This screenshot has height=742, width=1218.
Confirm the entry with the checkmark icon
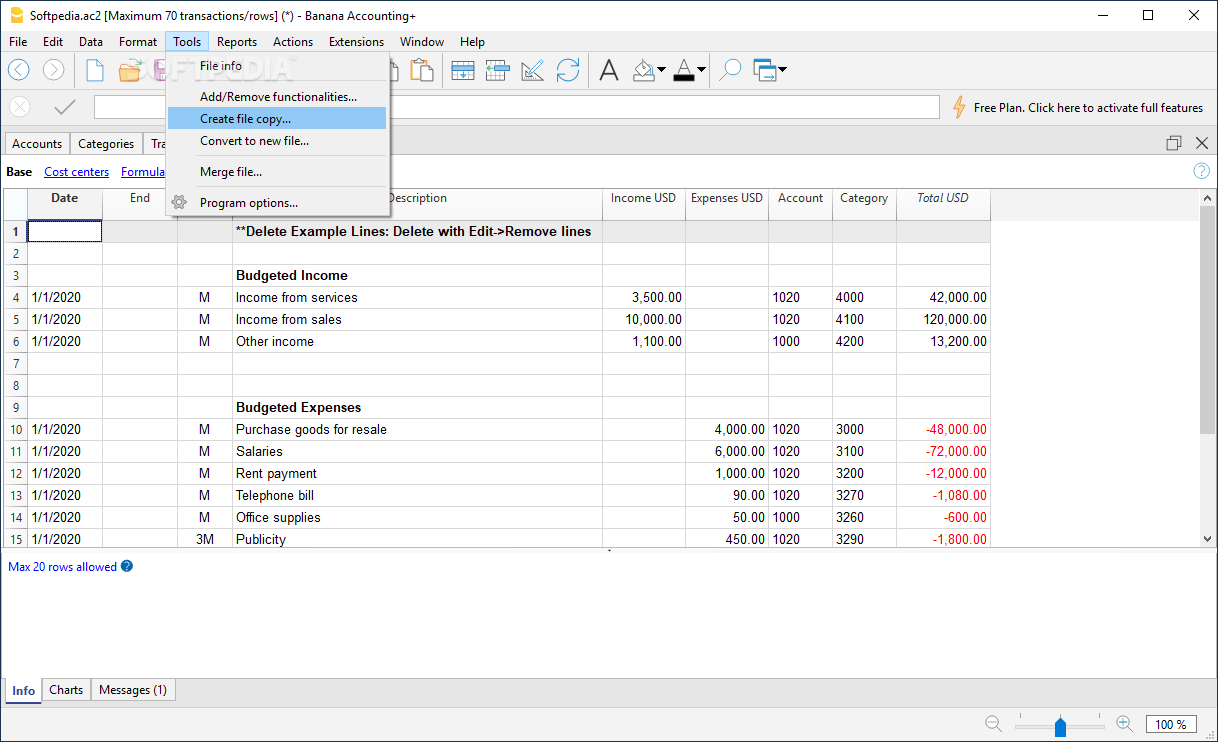(x=65, y=107)
